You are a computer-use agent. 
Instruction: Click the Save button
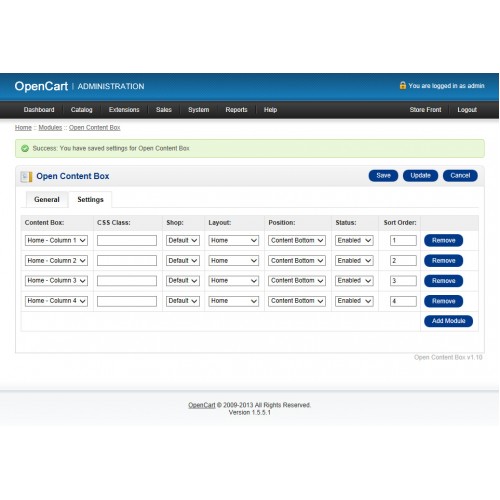[x=383, y=176]
